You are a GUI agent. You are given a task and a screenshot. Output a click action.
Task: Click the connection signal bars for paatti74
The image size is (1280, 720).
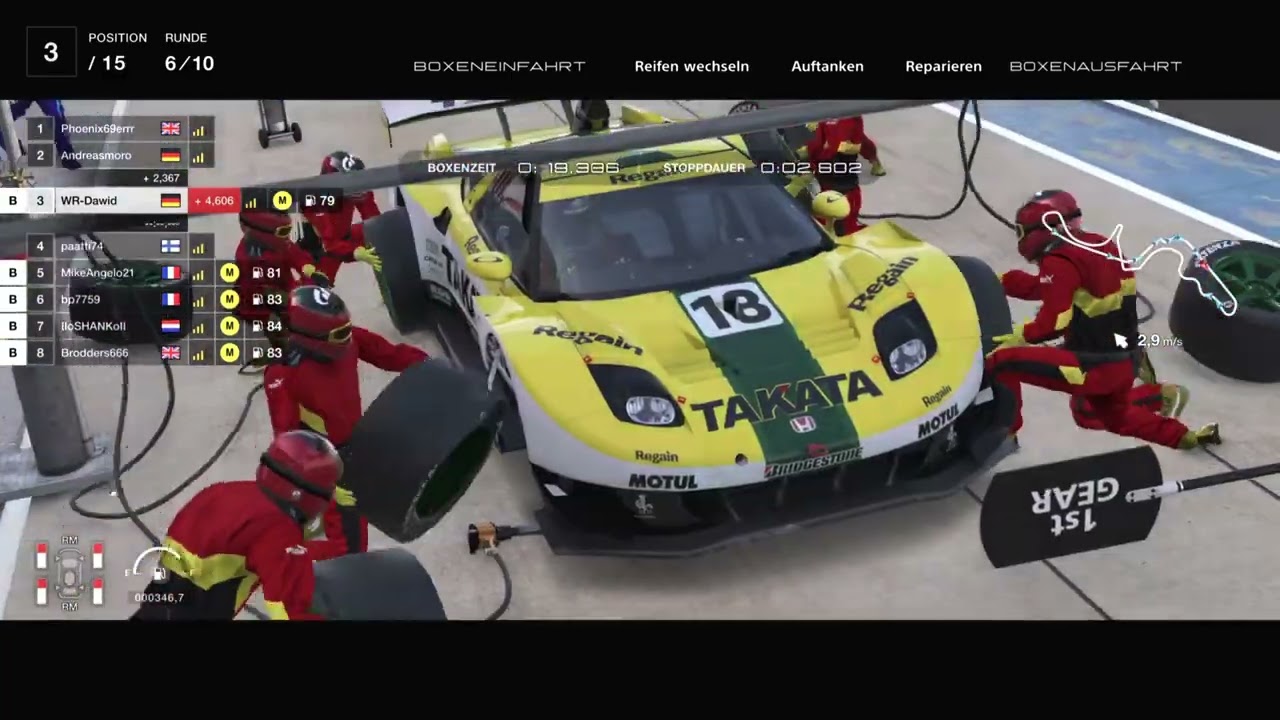pyautogui.click(x=198, y=246)
